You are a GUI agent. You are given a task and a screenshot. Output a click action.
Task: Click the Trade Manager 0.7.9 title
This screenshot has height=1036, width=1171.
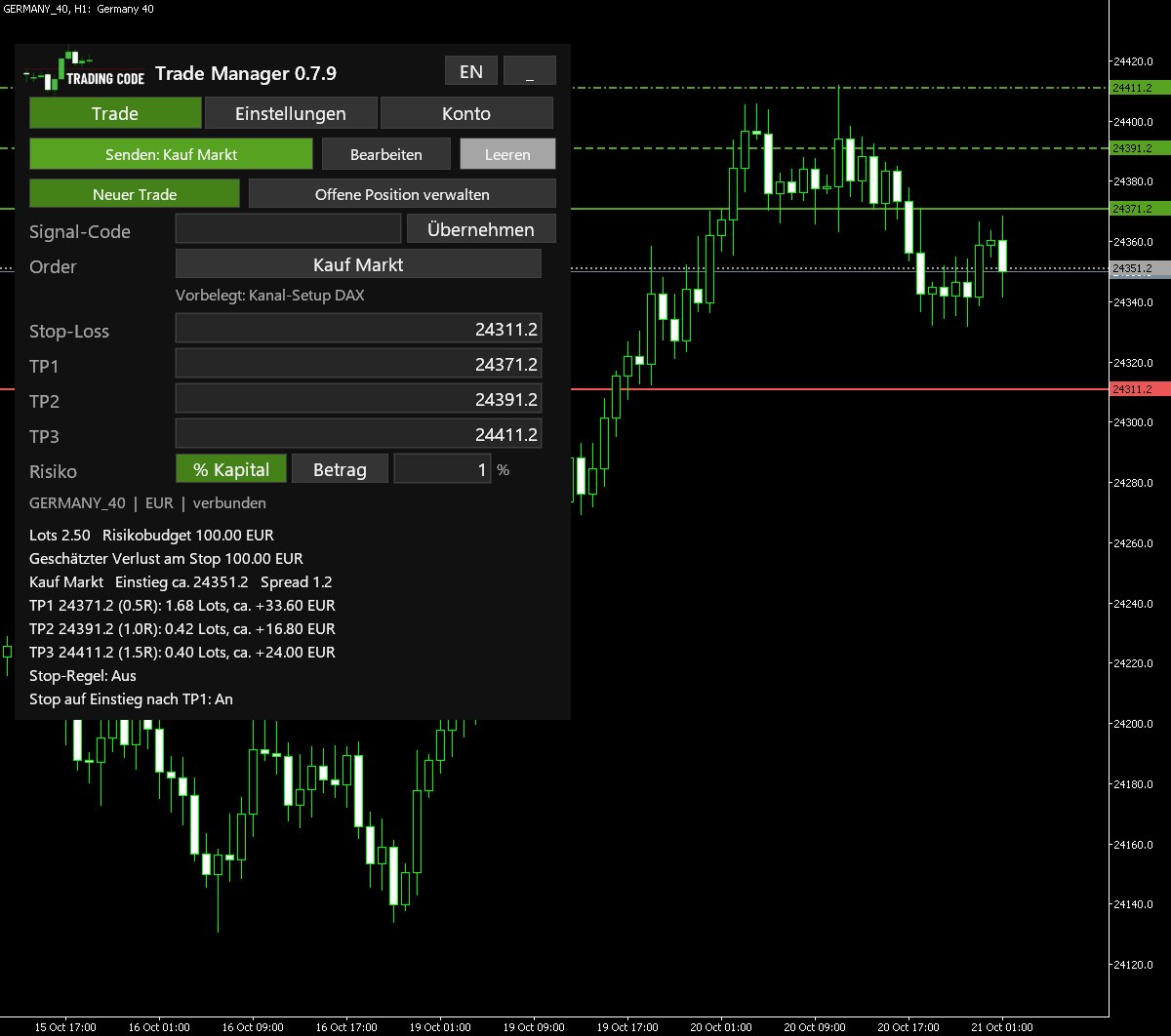click(x=246, y=73)
